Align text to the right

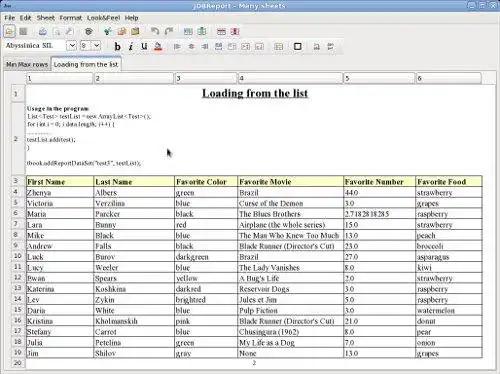click(x=205, y=47)
